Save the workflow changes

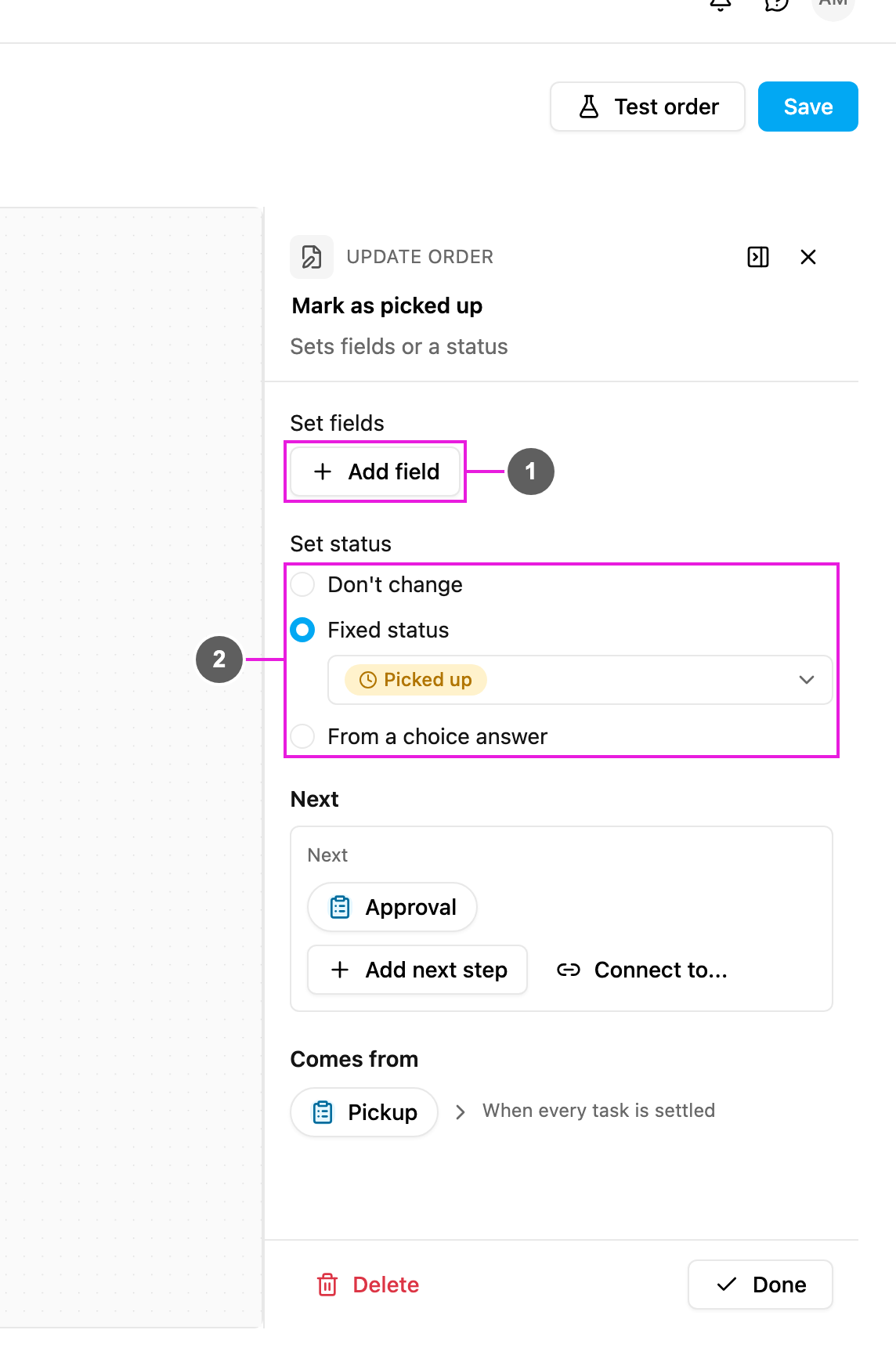(807, 107)
